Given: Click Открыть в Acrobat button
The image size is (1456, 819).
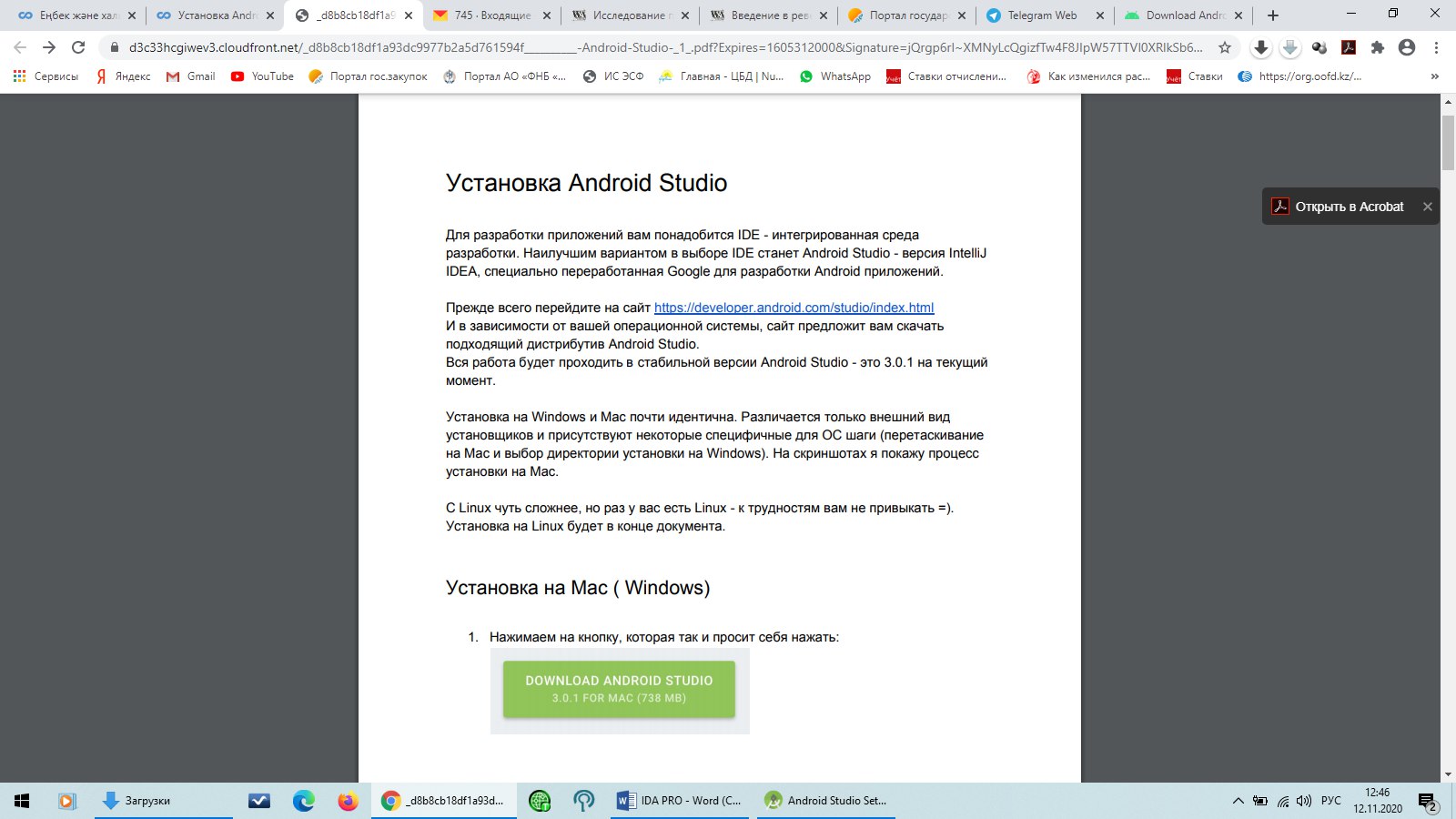Looking at the screenshot, I should [x=1338, y=207].
